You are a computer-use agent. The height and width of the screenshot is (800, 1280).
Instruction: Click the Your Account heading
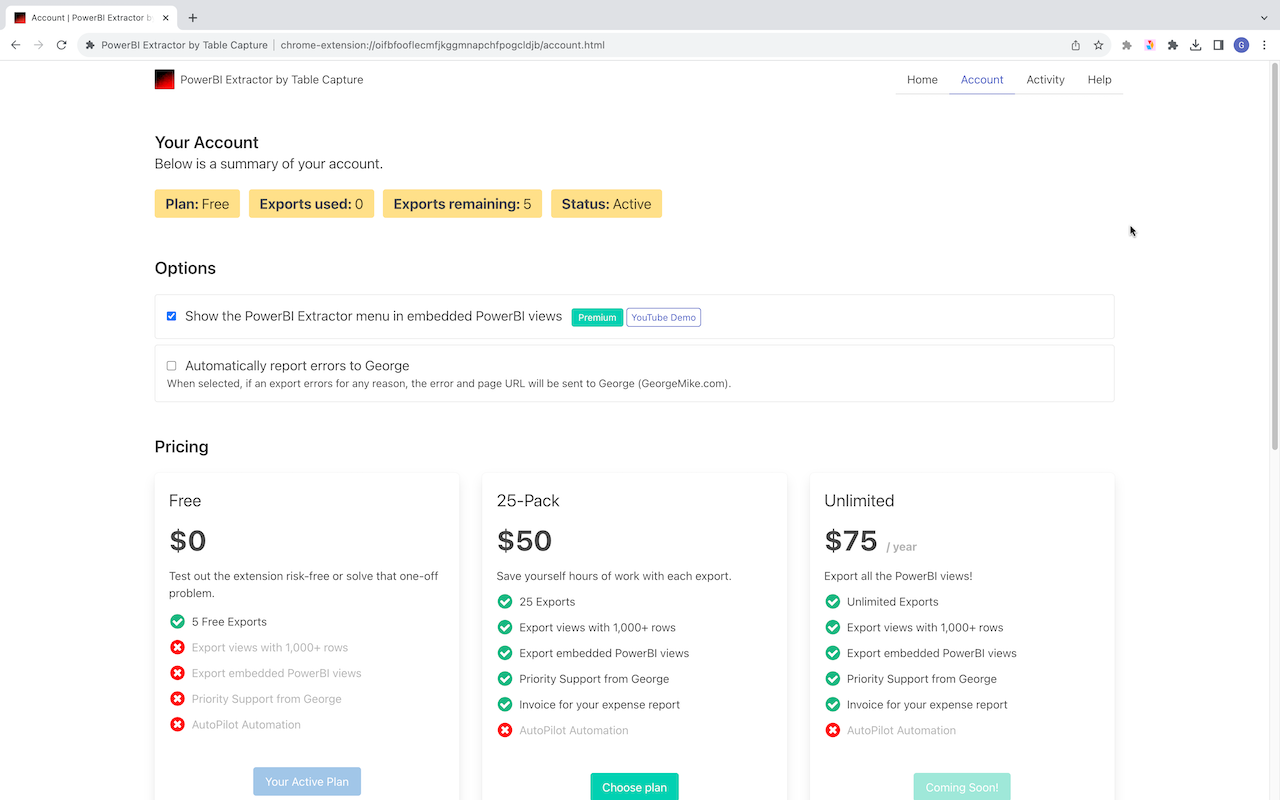click(207, 142)
